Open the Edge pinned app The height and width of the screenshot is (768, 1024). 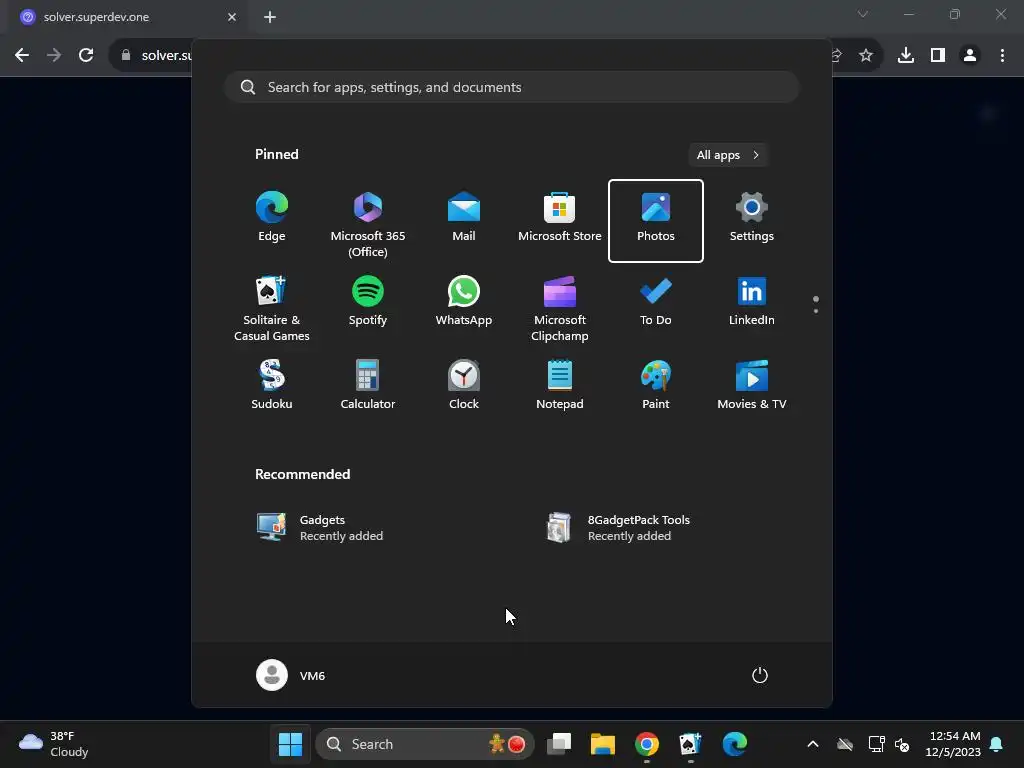tap(272, 220)
